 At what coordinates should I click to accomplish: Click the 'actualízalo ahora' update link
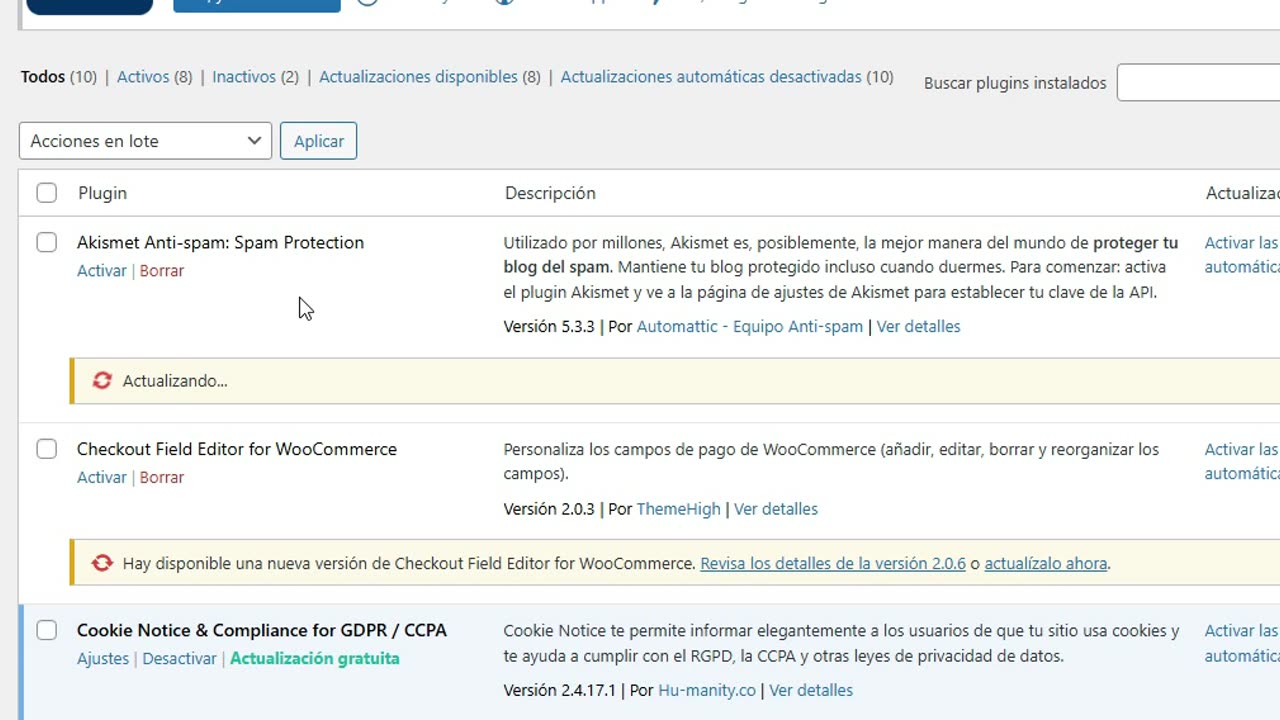tap(1045, 564)
